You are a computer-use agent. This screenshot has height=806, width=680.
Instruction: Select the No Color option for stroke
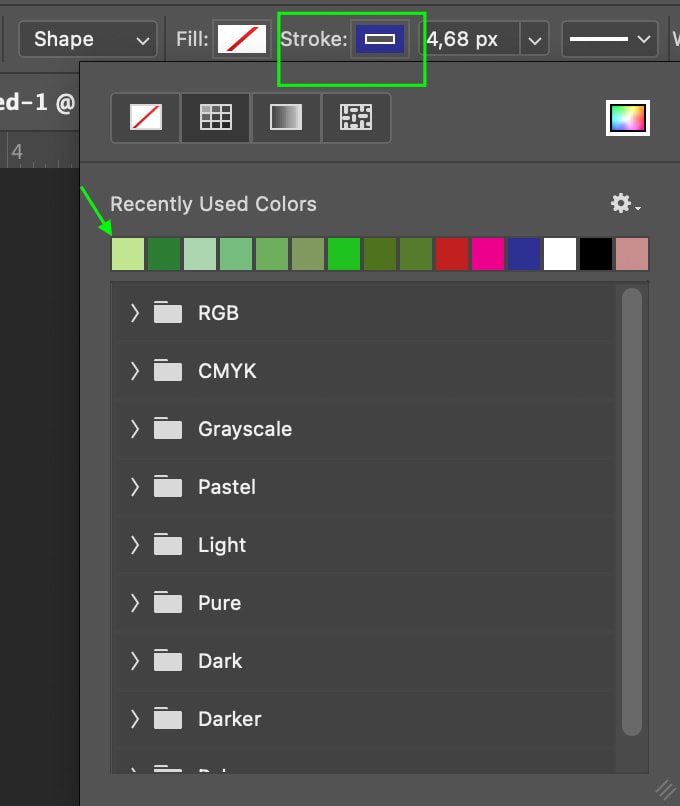[144, 117]
